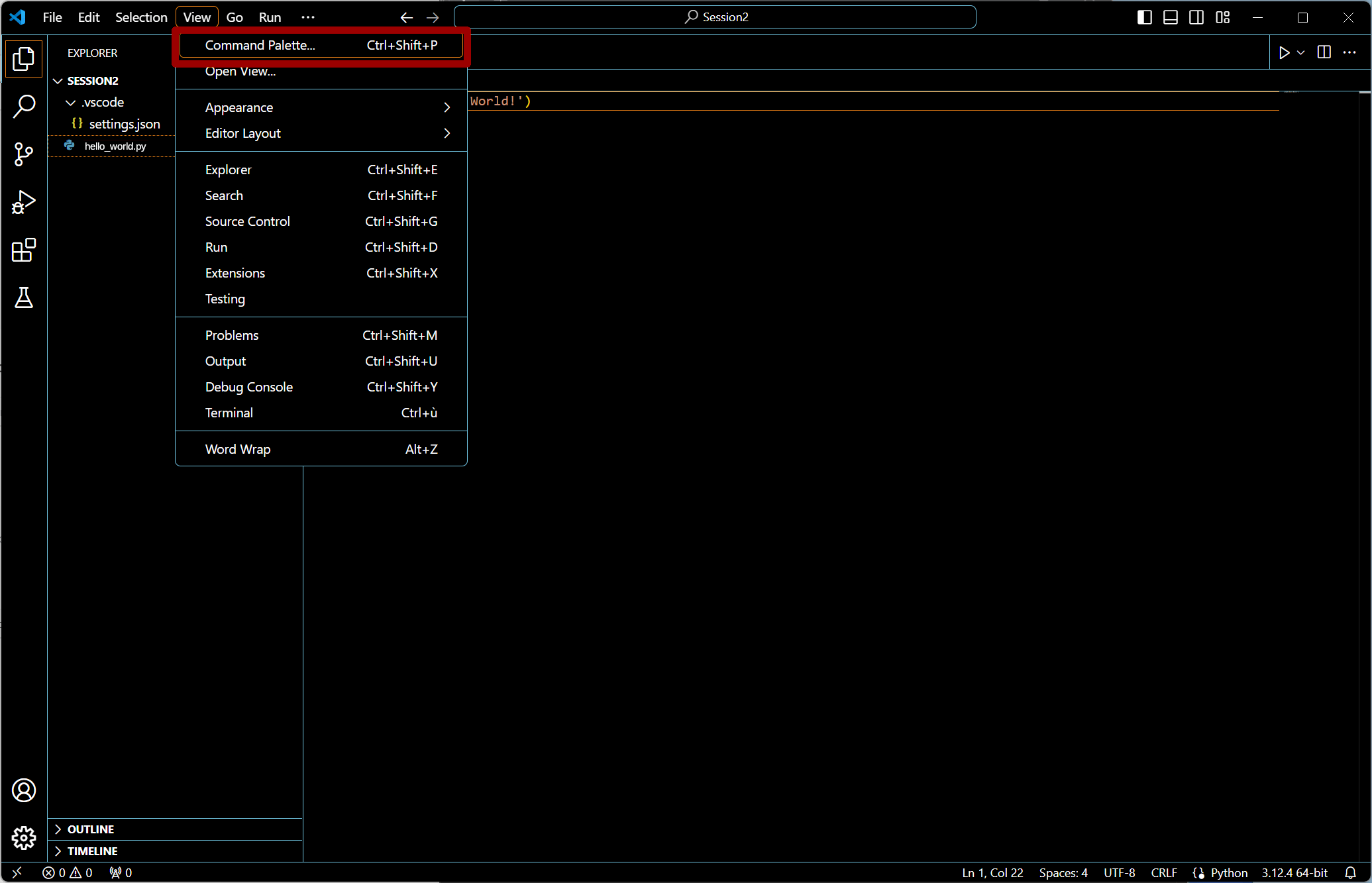Collapse the .vscode folder
1372x883 pixels.
[102, 103]
